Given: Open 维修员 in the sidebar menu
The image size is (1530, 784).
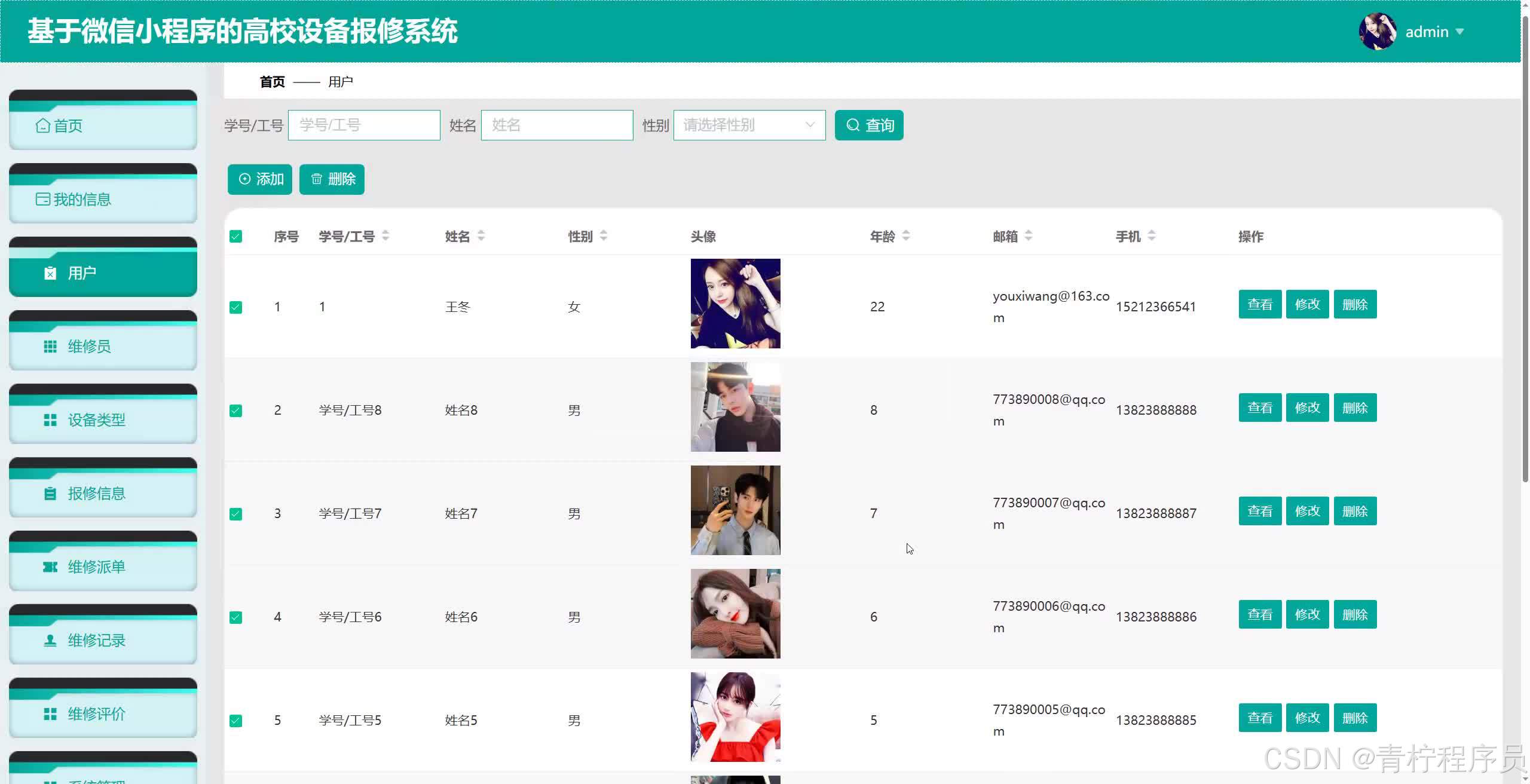Looking at the screenshot, I should point(103,340).
